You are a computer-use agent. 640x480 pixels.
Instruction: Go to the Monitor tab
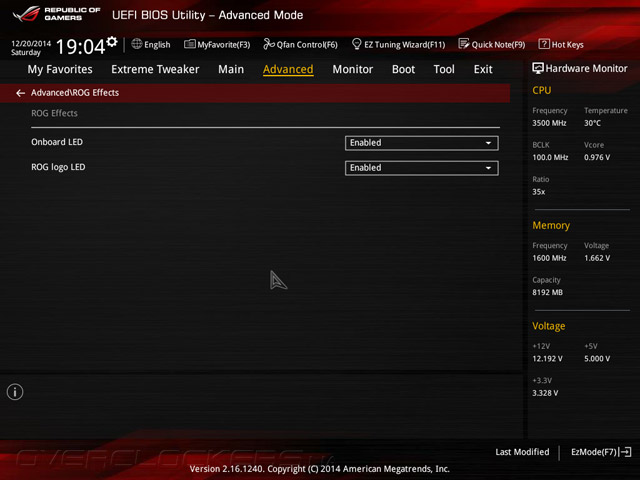pyautogui.click(x=353, y=69)
